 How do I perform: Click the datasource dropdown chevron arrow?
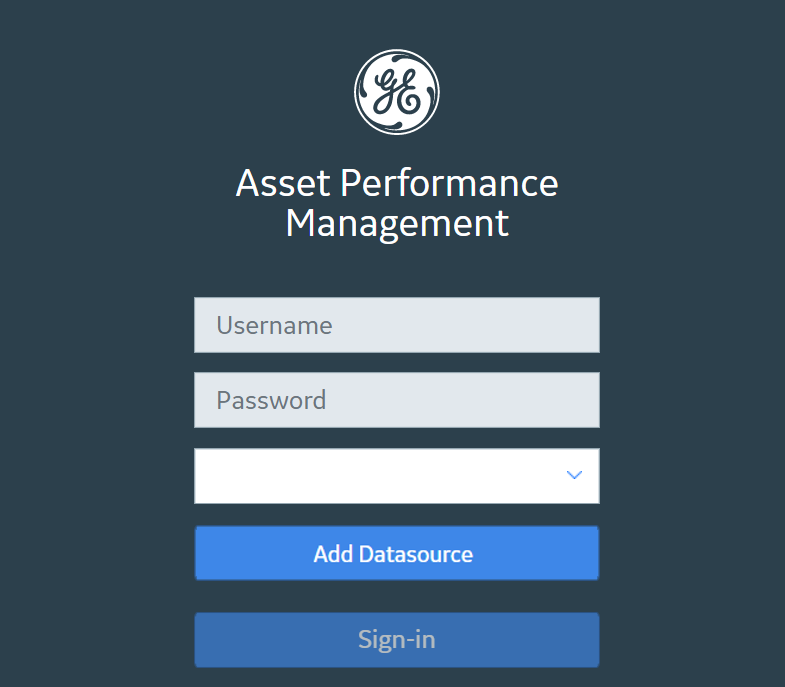pos(574,475)
